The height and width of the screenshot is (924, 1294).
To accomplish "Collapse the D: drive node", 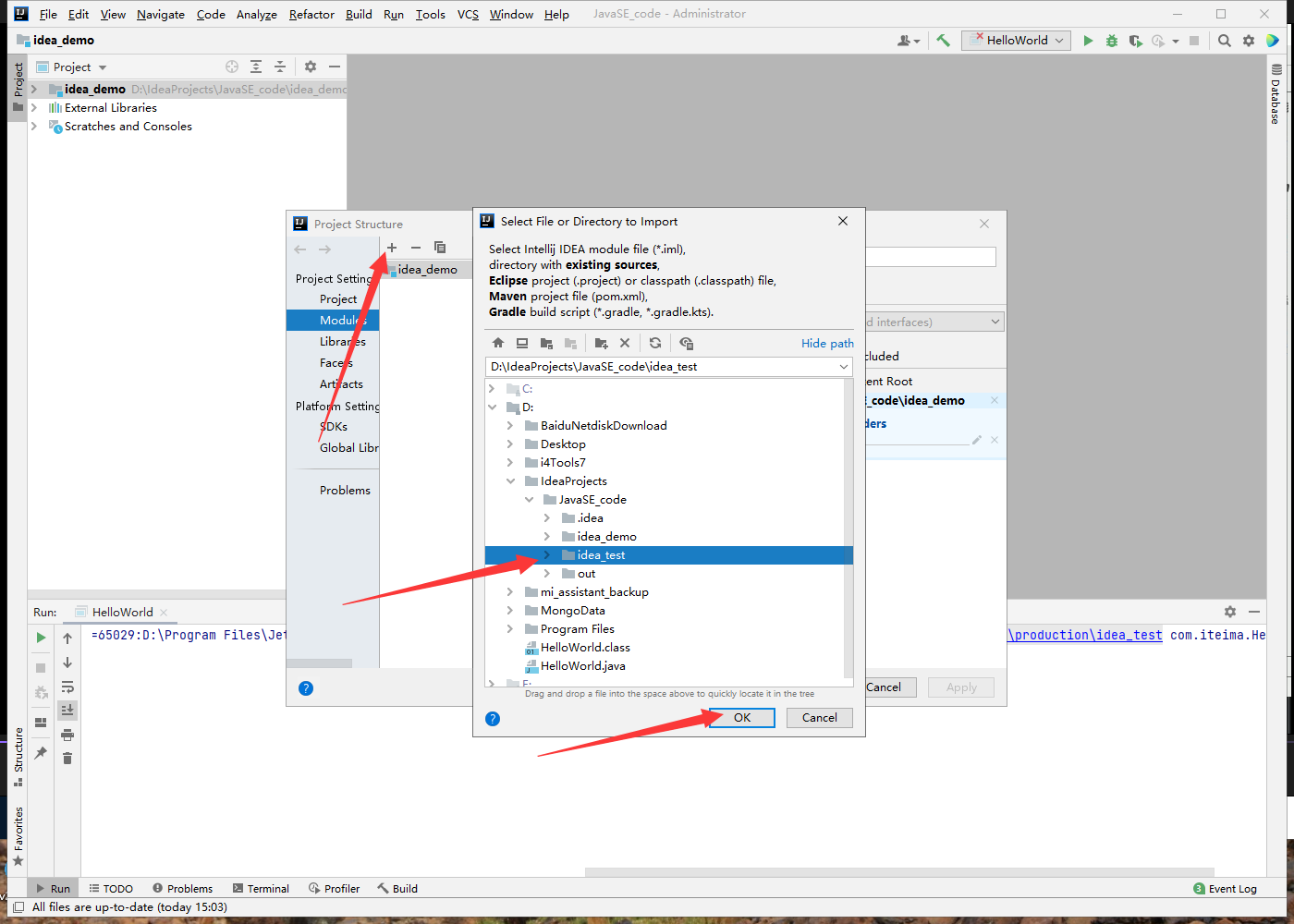I will (x=492, y=407).
